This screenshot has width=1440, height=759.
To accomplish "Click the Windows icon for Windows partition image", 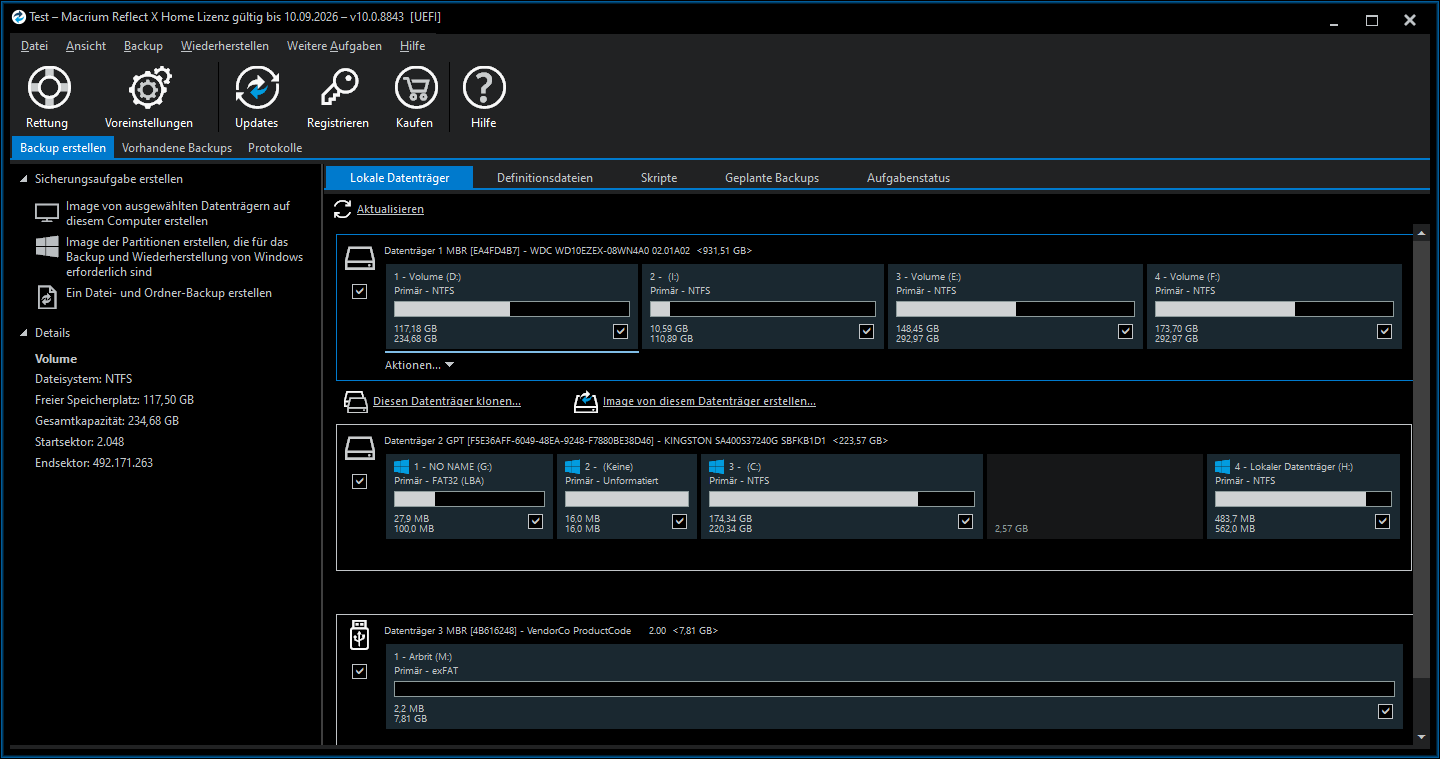I will (x=47, y=247).
